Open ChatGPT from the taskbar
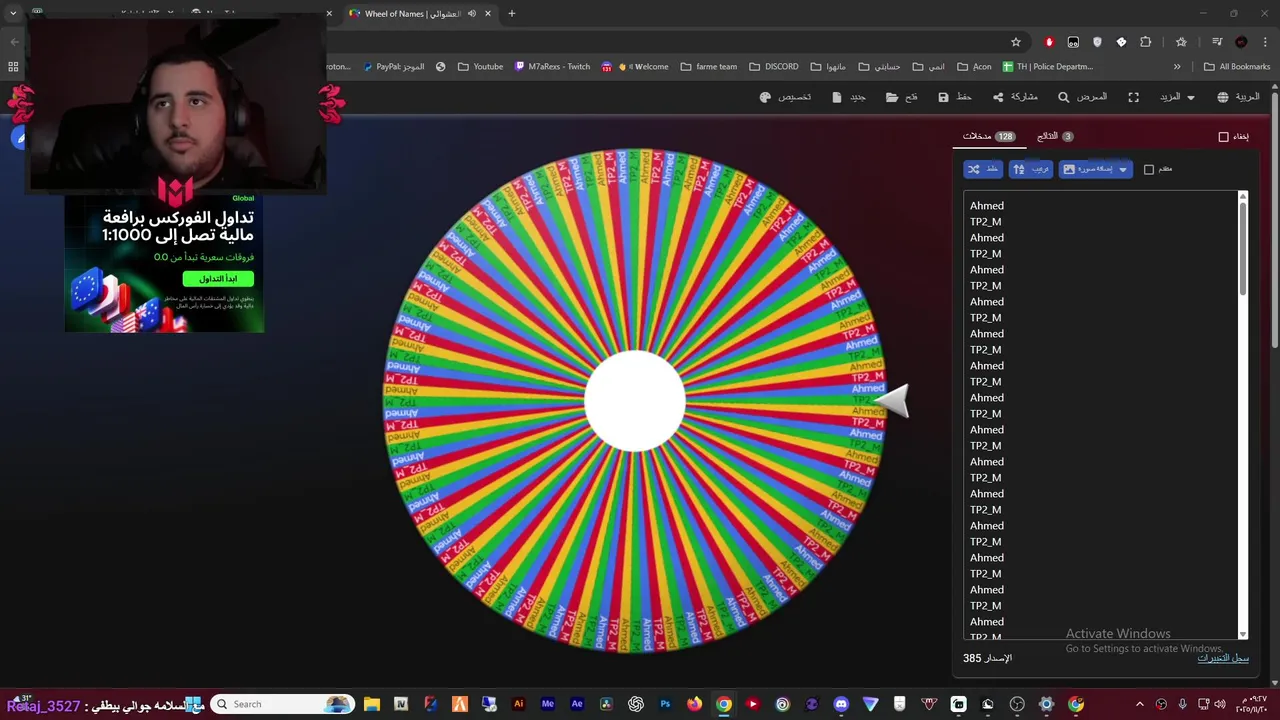1280x720 pixels. (635, 704)
